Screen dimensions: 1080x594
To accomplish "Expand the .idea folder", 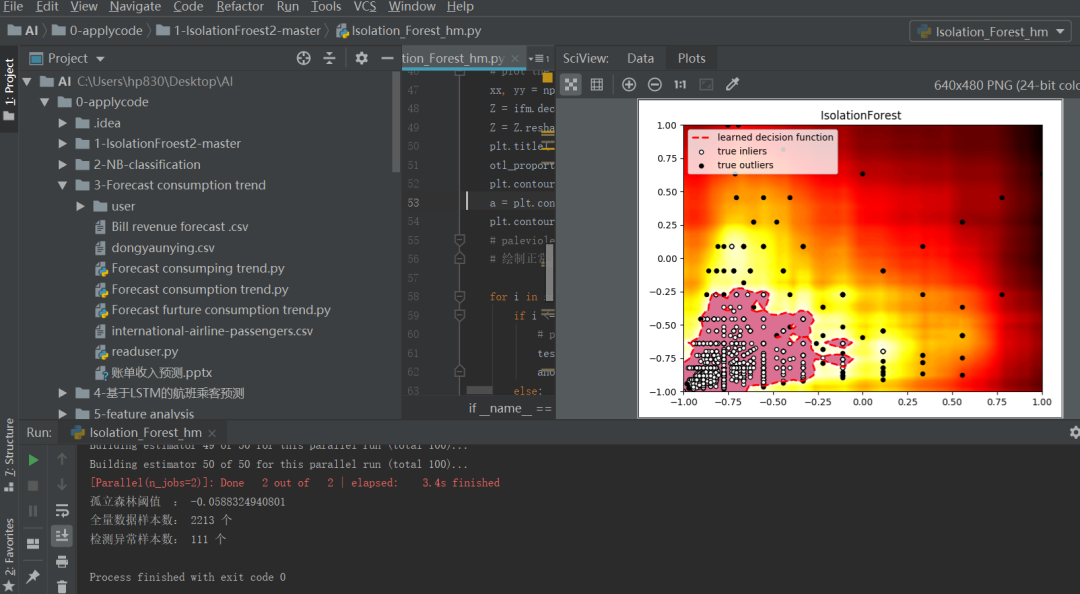I will click(x=63, y=123).
